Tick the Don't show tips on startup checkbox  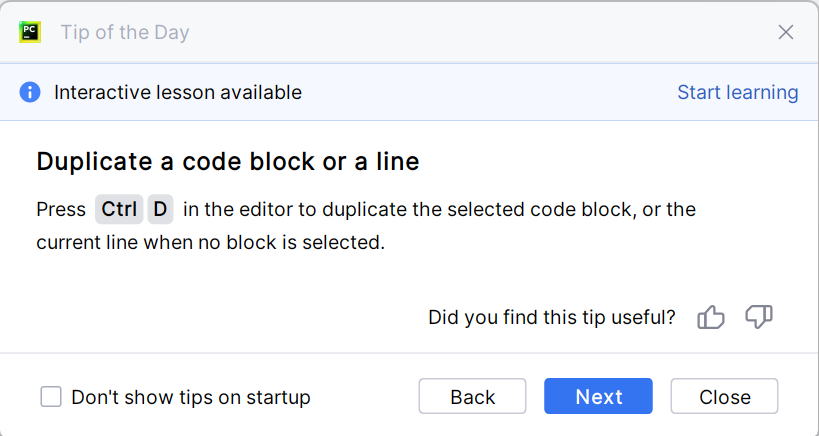(x=51, y=397)
